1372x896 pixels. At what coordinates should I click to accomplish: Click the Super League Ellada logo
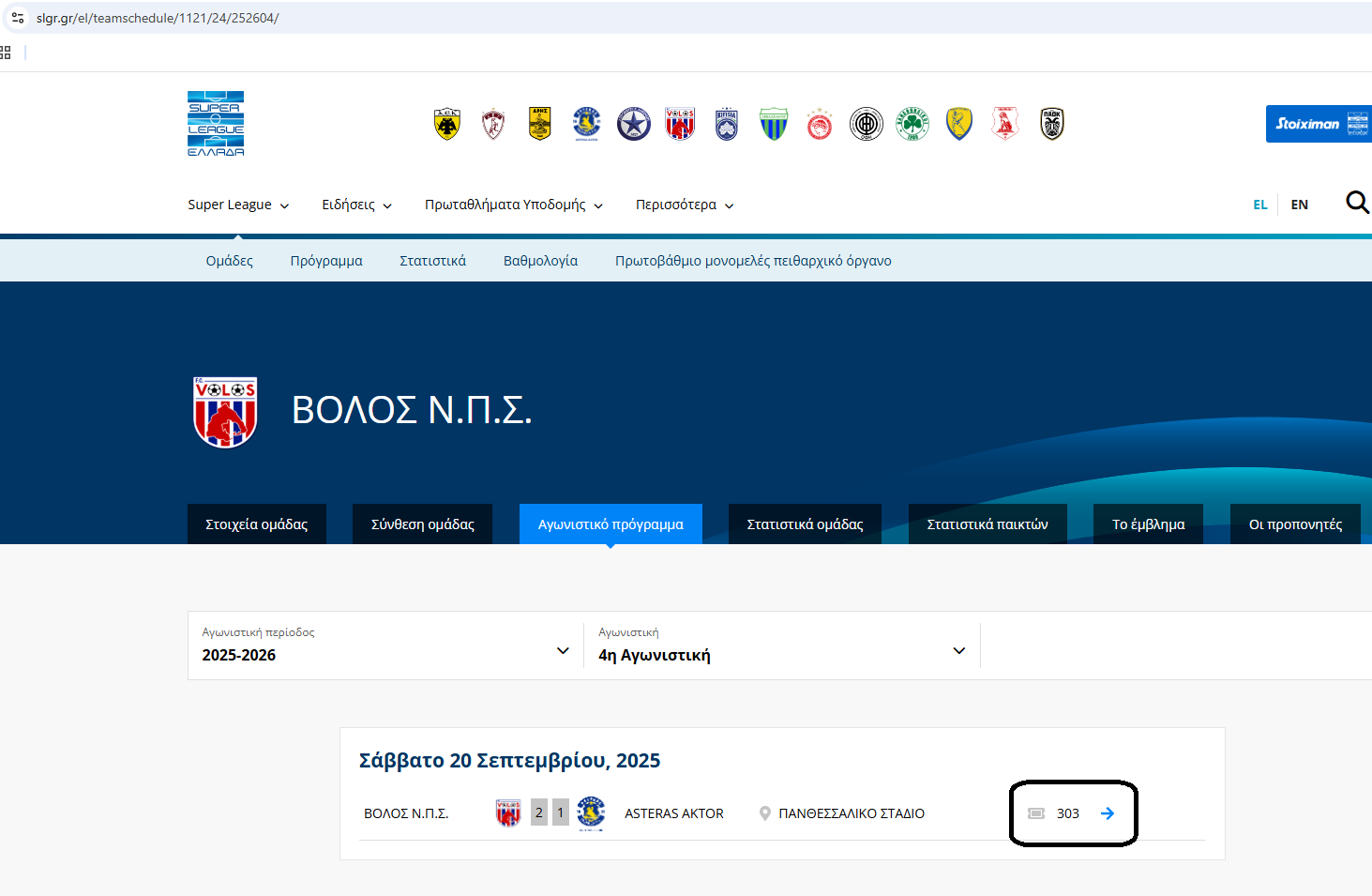216,124
